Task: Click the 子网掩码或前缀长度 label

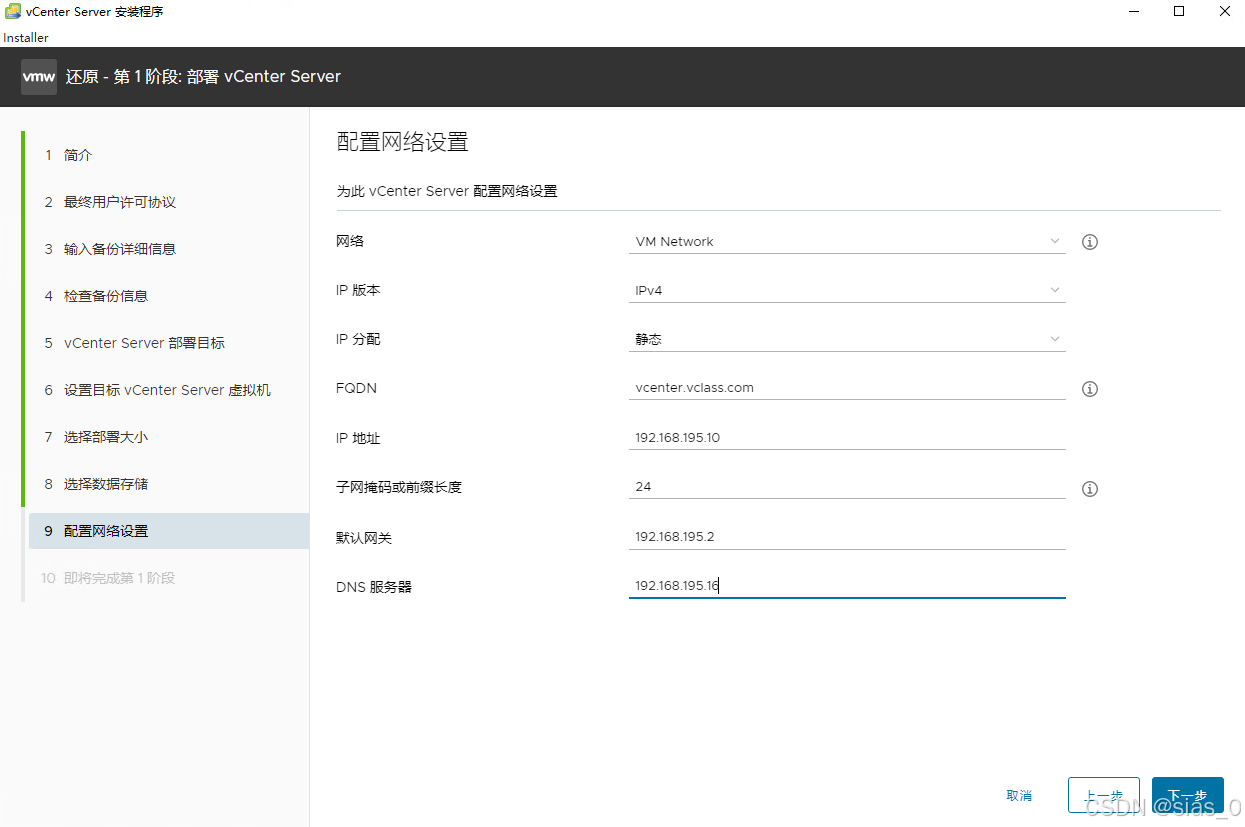Action: coord(399,488)
